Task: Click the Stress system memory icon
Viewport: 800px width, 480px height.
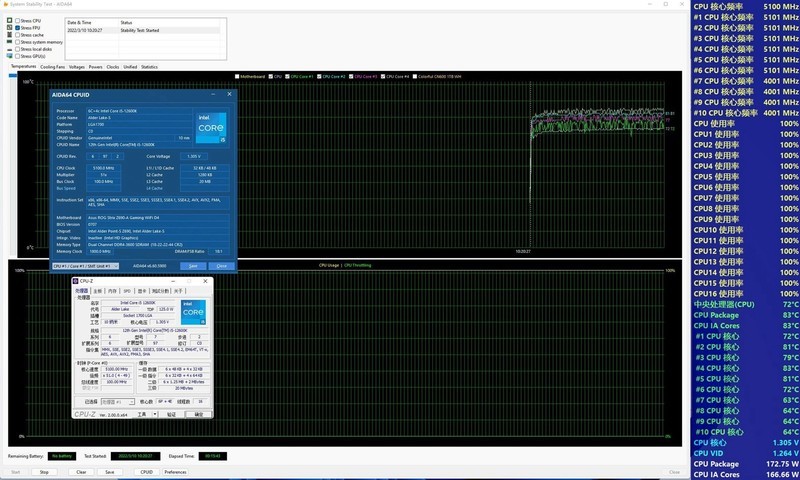Action: point(10,41)
